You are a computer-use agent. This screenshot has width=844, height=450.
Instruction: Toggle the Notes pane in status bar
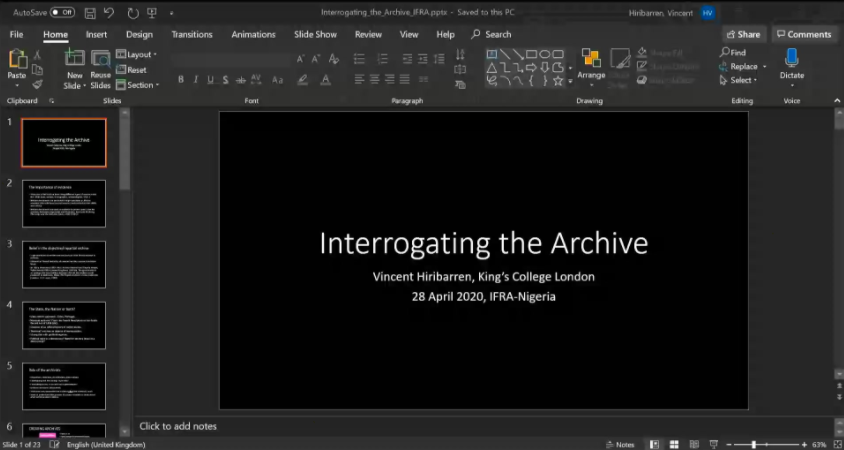pos(621,445)
